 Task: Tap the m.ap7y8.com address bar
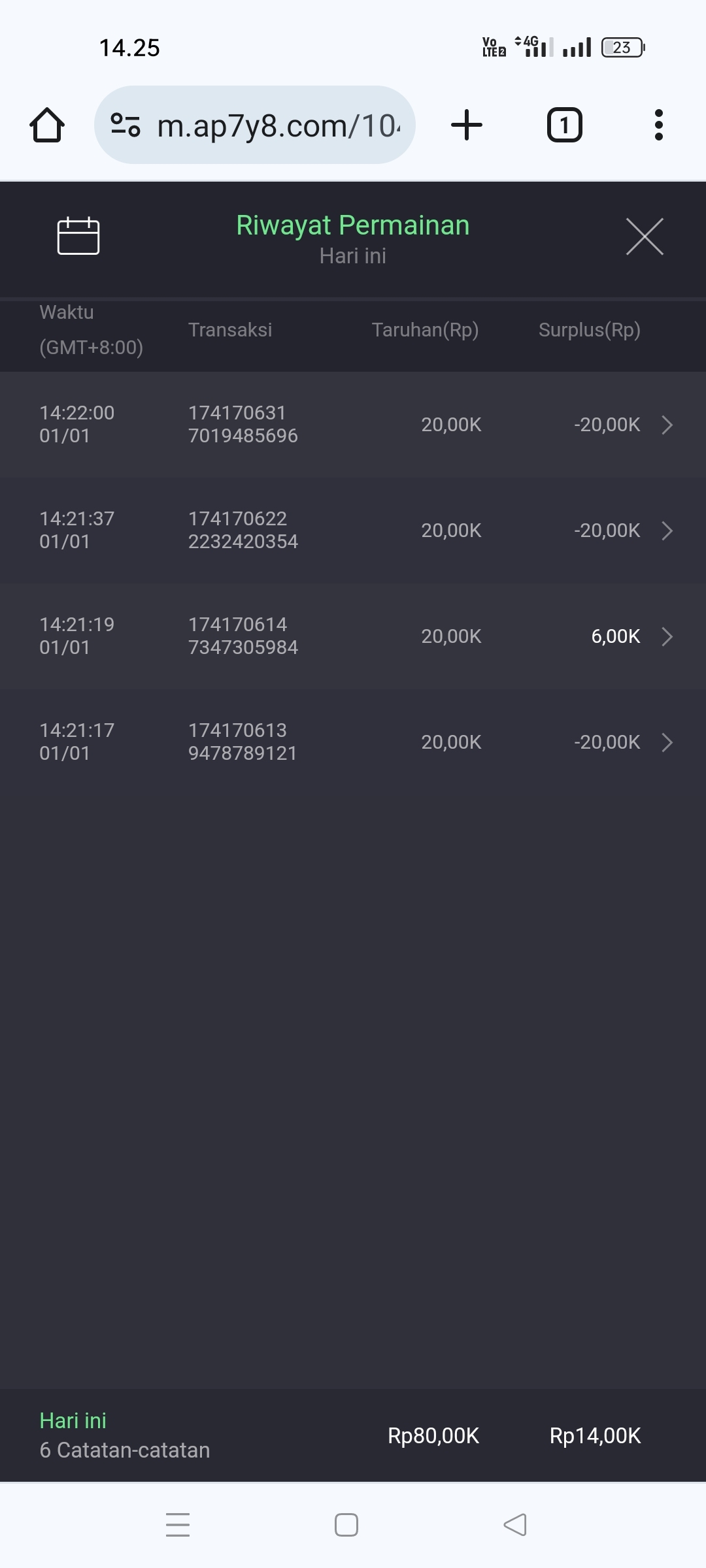coord(278,125)
